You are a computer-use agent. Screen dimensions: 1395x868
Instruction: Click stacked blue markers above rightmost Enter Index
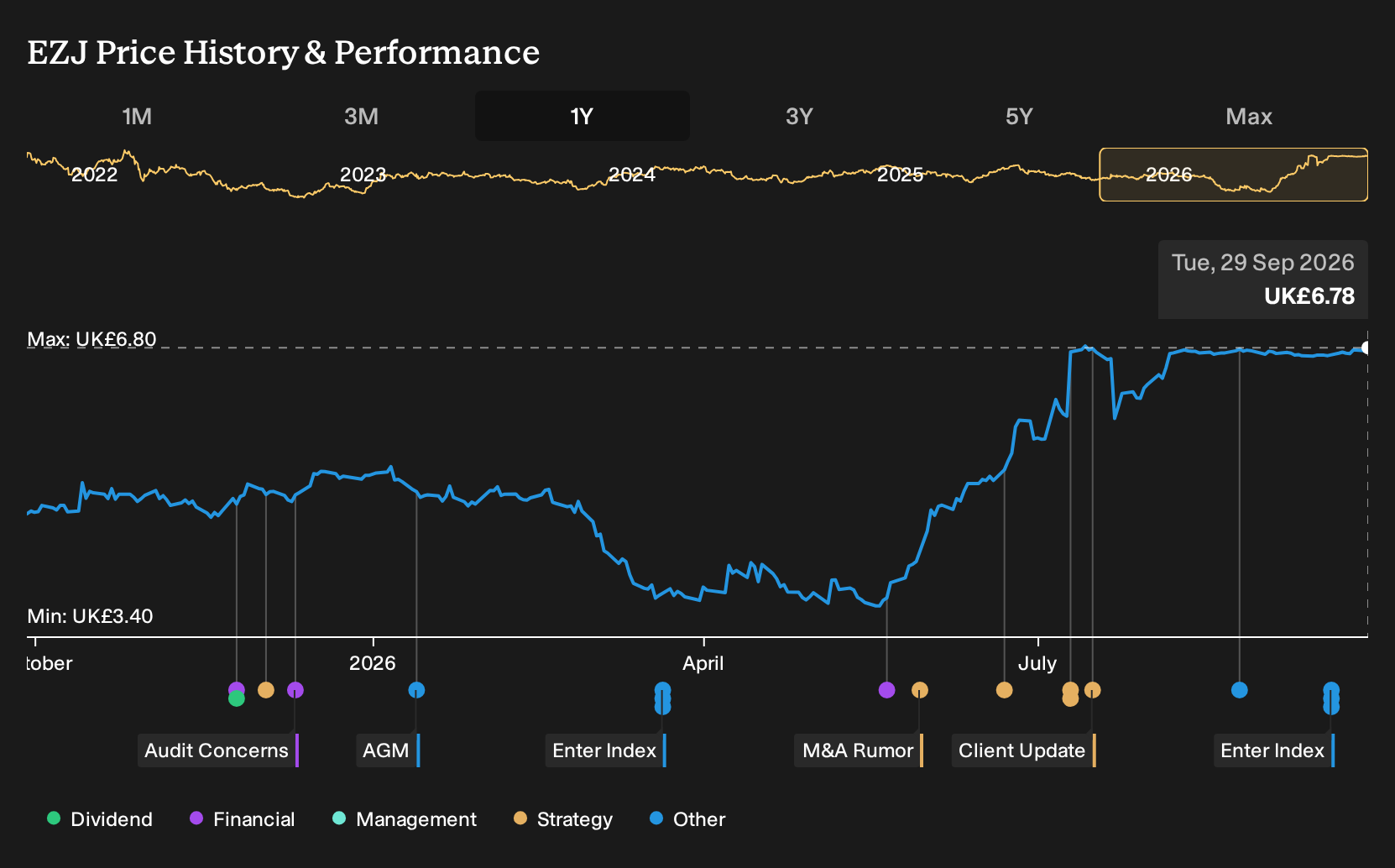click(1331, 698)
